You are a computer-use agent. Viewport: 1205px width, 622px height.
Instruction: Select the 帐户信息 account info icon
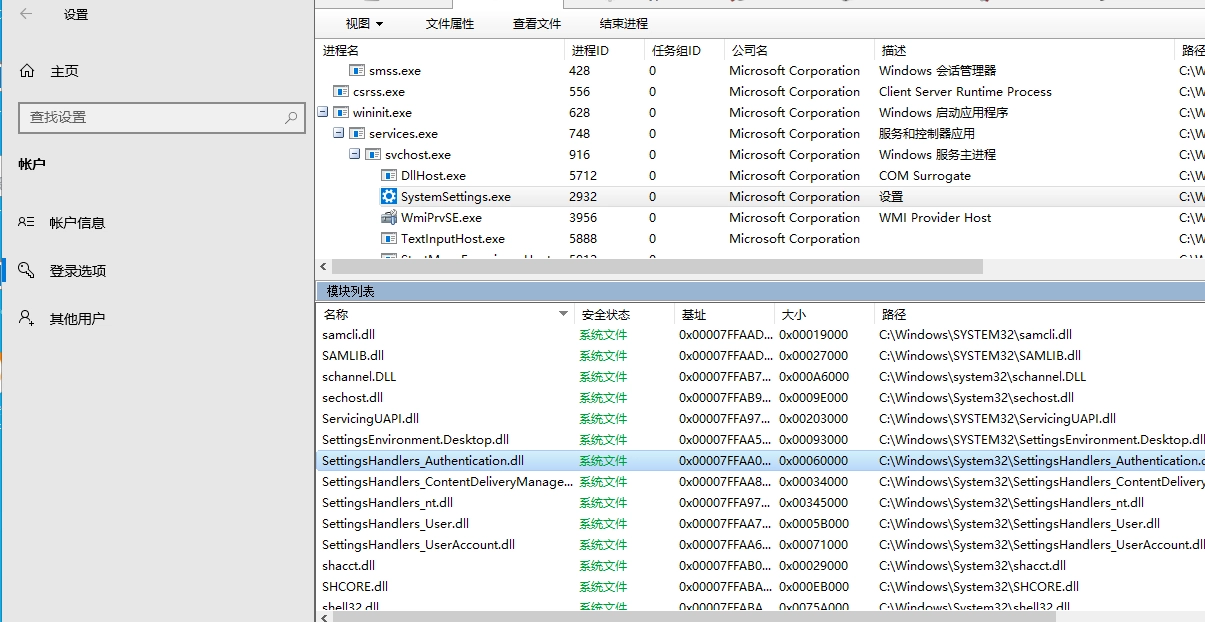click(x=27, y=223)
